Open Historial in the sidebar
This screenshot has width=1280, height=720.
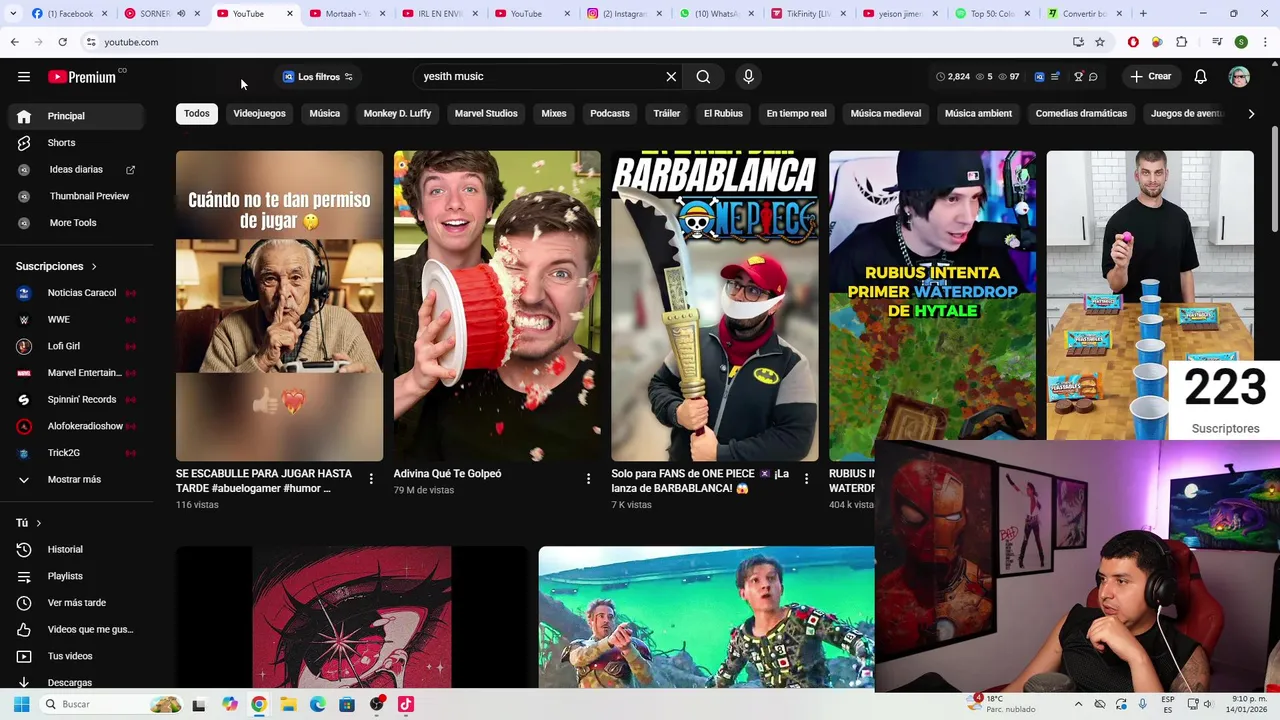77,549
